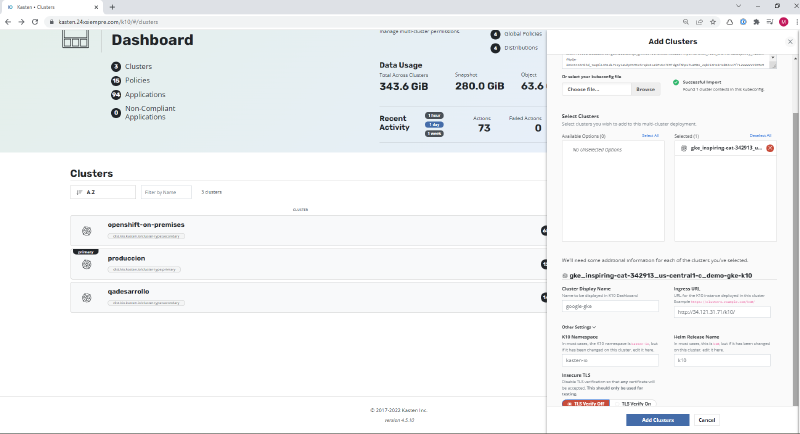The image size is (800, 434).
Task: Open Non-Compliant Applications link
Action: point(150,113)
